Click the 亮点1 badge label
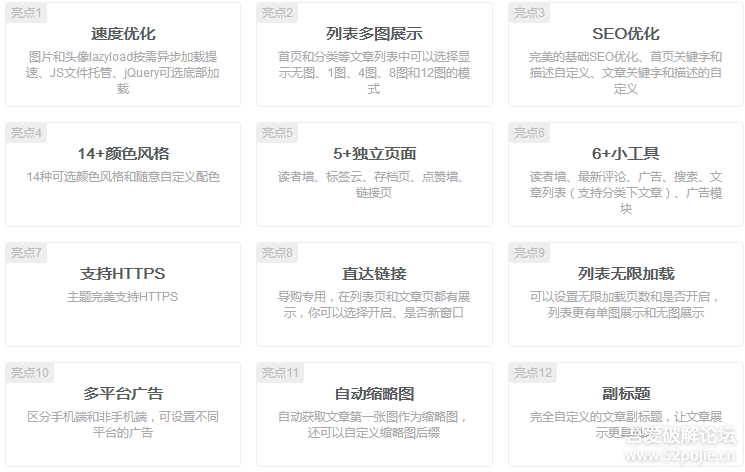 tap(26, 13)
